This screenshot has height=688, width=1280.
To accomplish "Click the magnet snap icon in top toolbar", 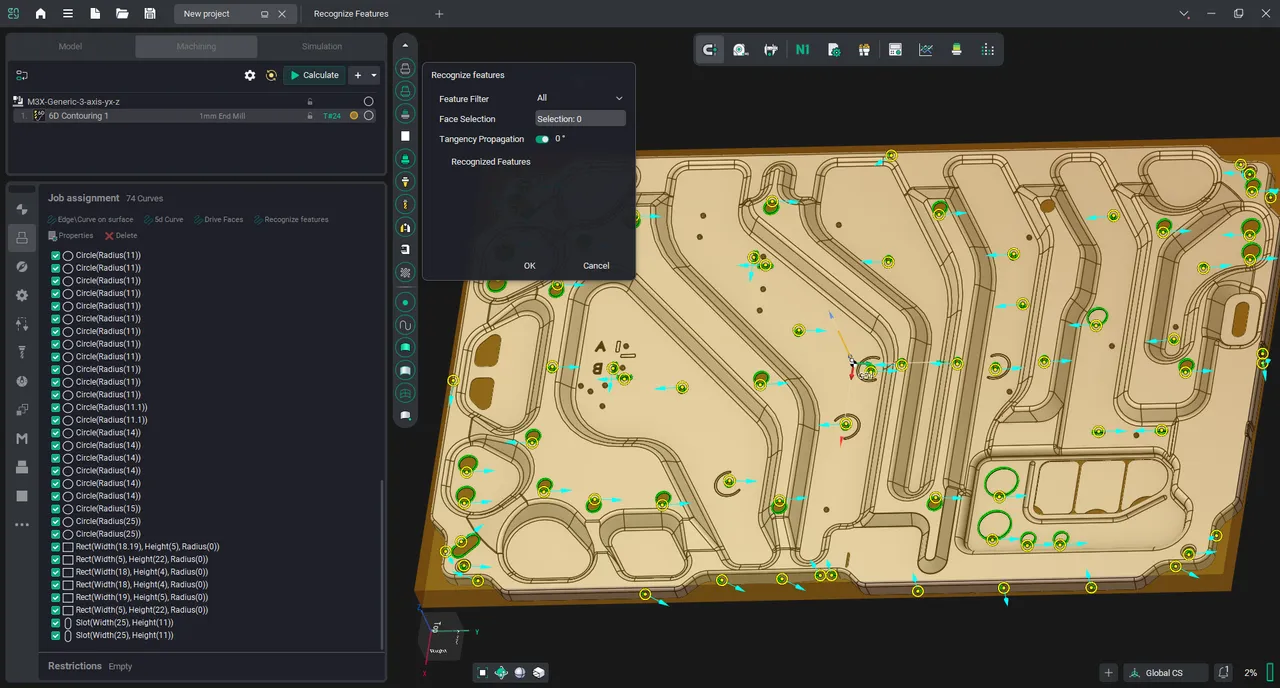I will (710, 49).
